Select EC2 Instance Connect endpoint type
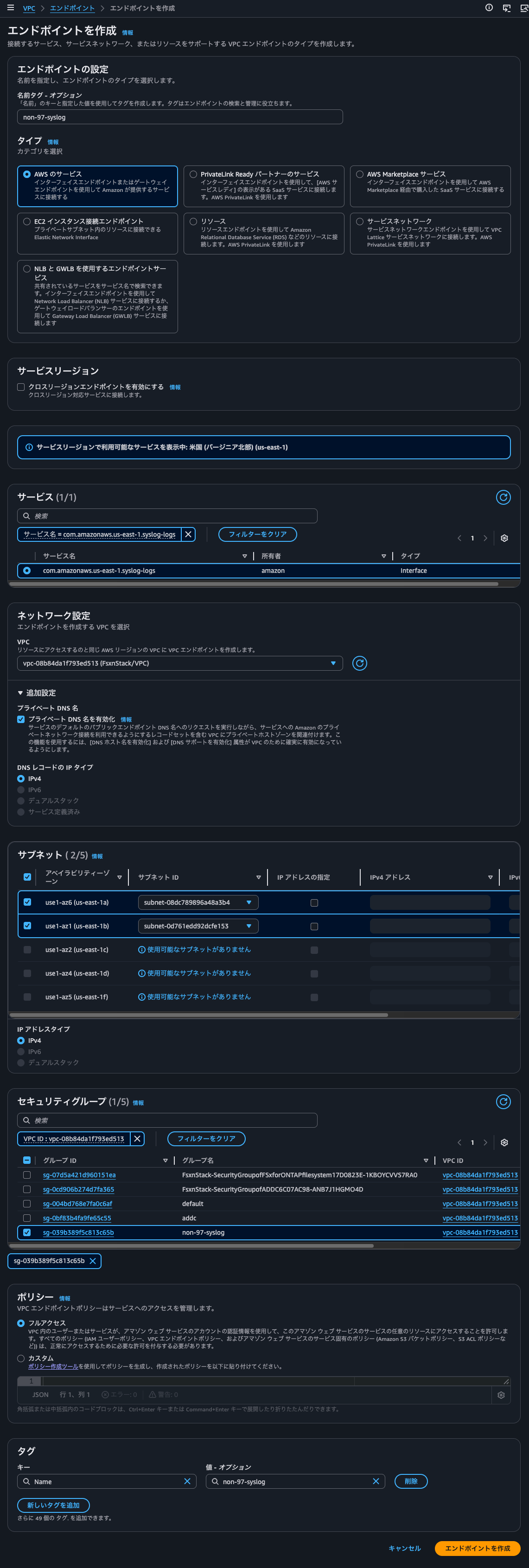 (27, 222)
